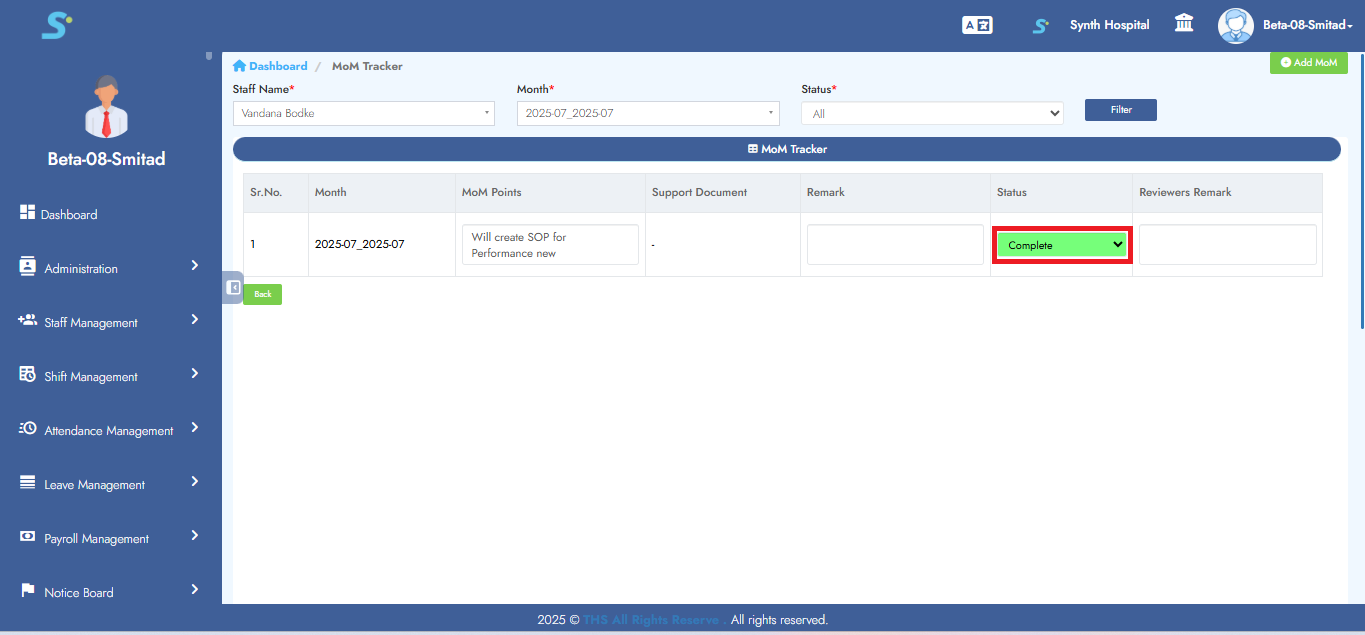Click the Filter button
The height and width of the screenshot is (635, 1365).
(1120, 110)
